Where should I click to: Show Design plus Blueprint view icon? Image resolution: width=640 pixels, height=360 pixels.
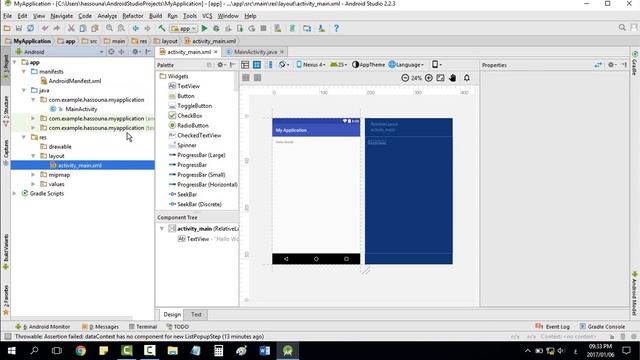point(269,65)
